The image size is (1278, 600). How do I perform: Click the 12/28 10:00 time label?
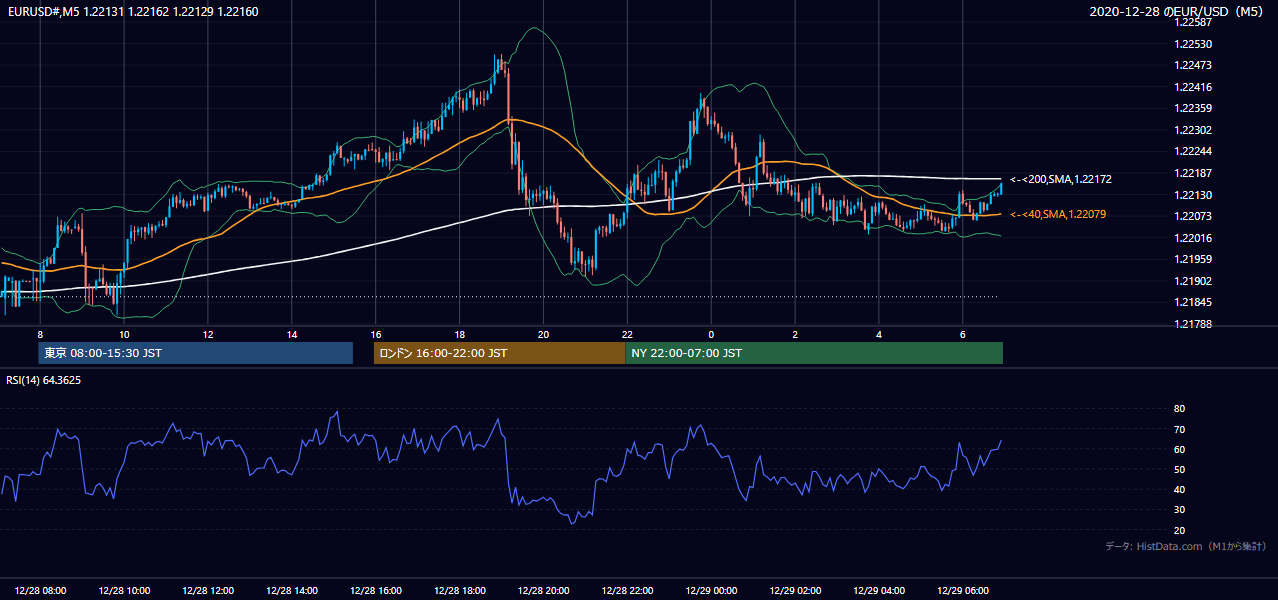(x=125, y=591)
